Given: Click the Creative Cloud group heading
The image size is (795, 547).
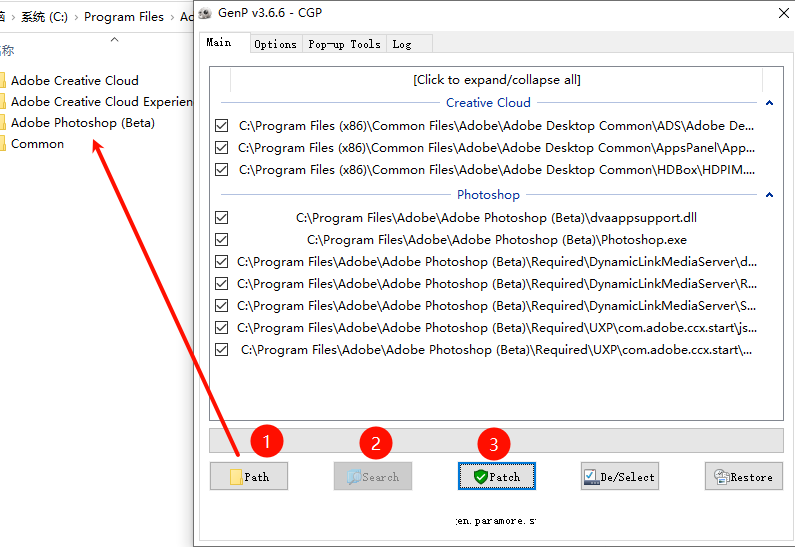Looking at the screenshot, I should [x=488, y=103].
